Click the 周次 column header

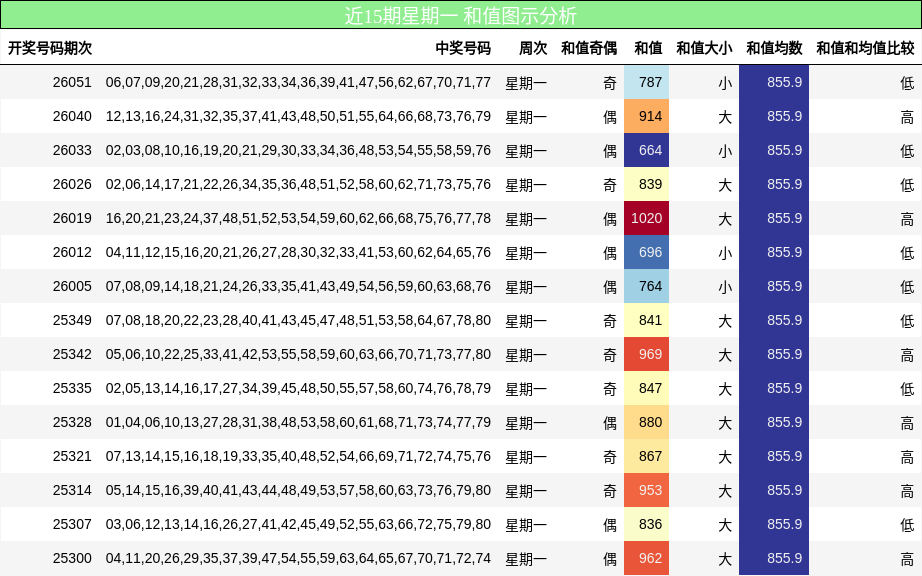tap(531, 45)
